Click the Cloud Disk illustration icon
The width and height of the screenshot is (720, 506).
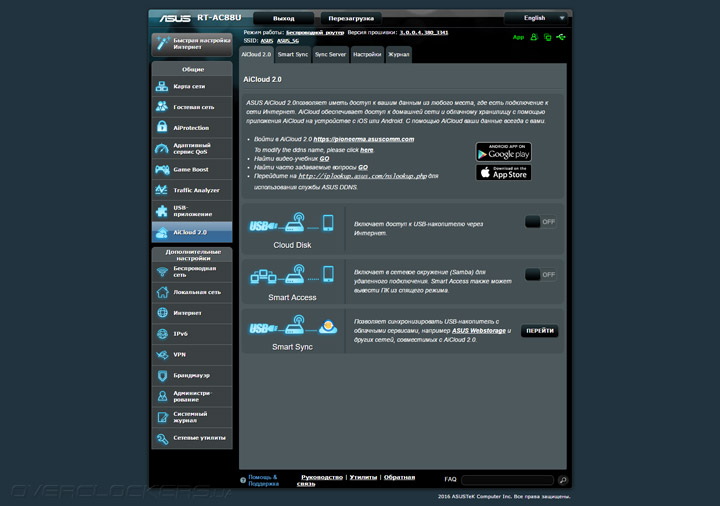[292, 223]
